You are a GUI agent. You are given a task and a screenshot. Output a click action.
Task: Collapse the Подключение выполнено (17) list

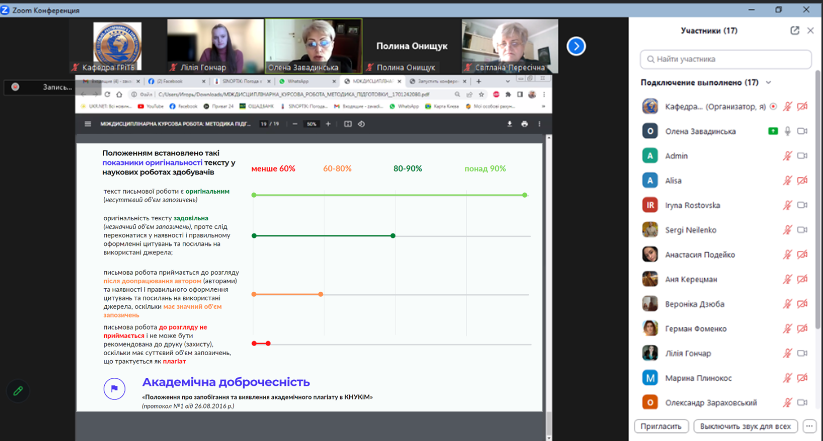pyautogui.click(x=768, y=82)
